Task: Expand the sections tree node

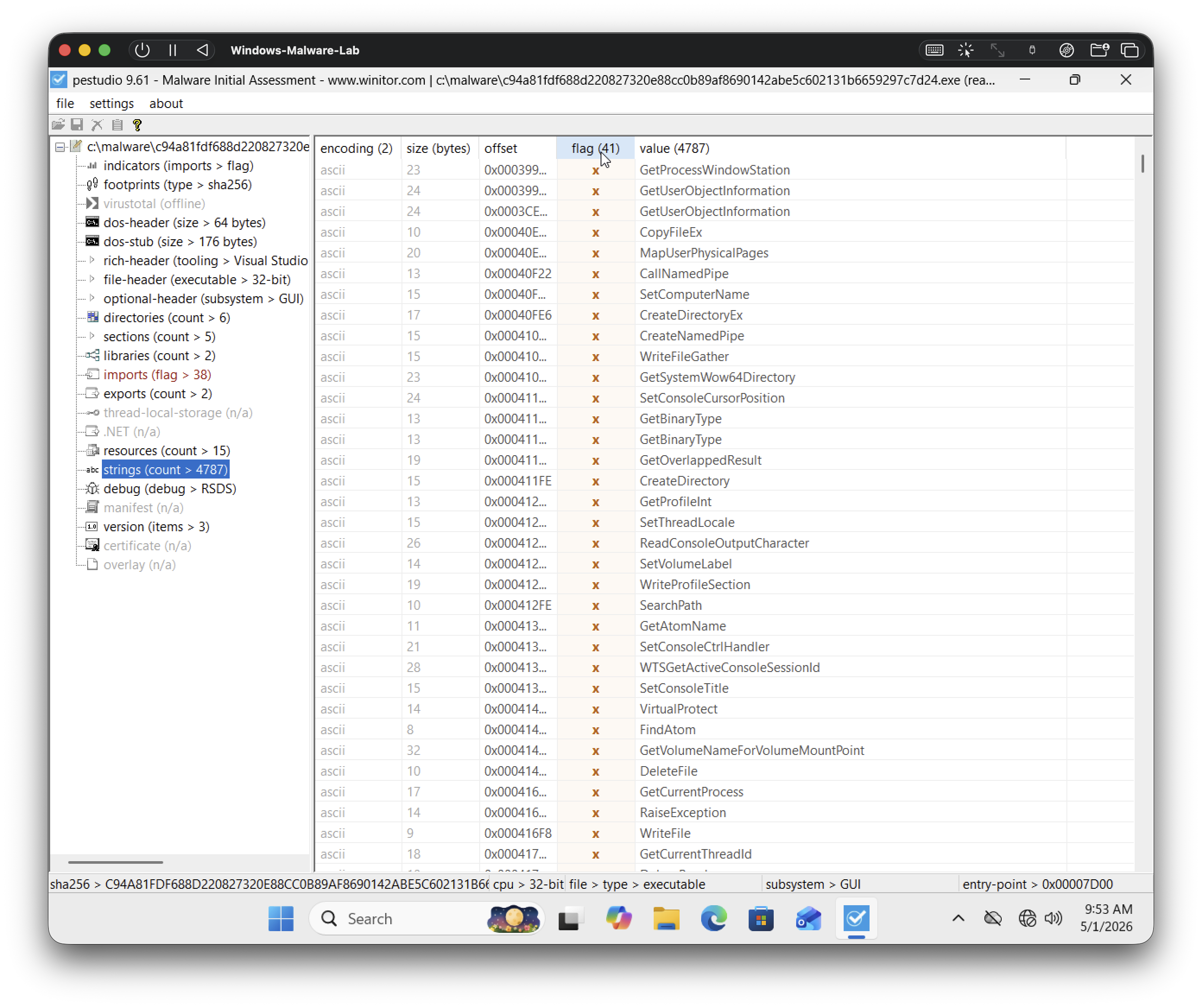Action: point(92,336)
